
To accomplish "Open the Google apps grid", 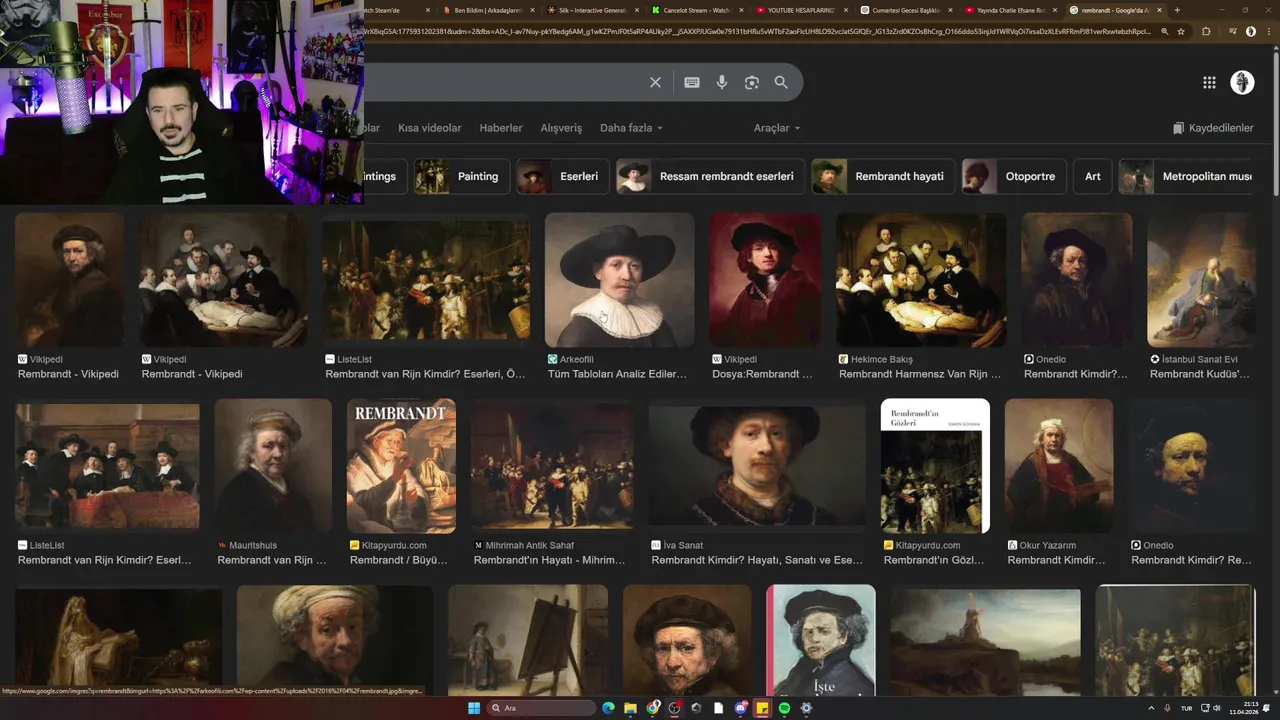I will coord(1209,83).
